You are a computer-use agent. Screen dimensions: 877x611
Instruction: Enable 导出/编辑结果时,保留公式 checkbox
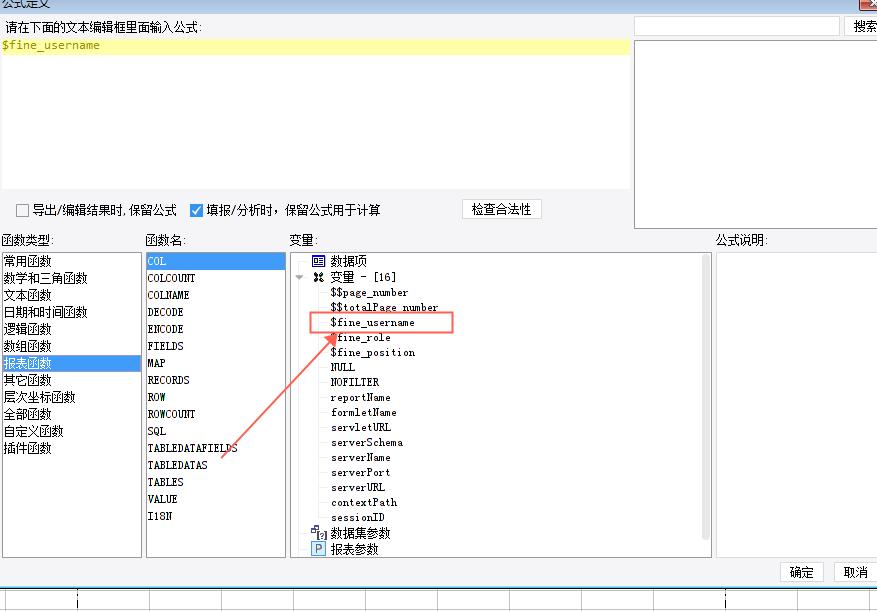click(x=22, y=210)
